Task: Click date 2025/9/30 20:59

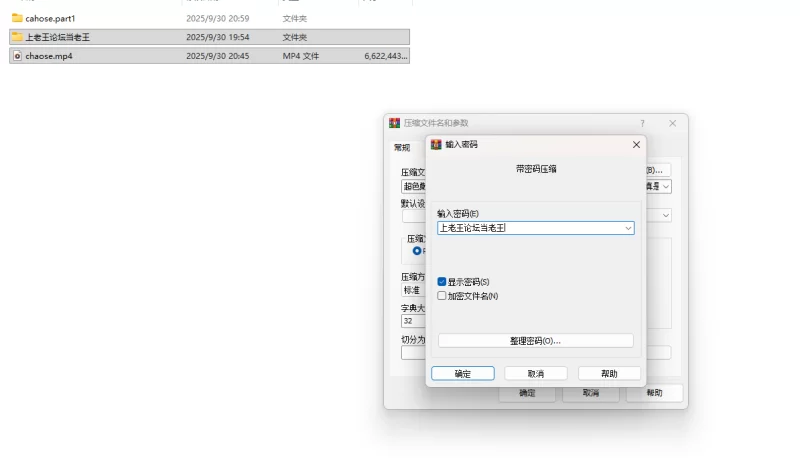Action: coord(217,18)
